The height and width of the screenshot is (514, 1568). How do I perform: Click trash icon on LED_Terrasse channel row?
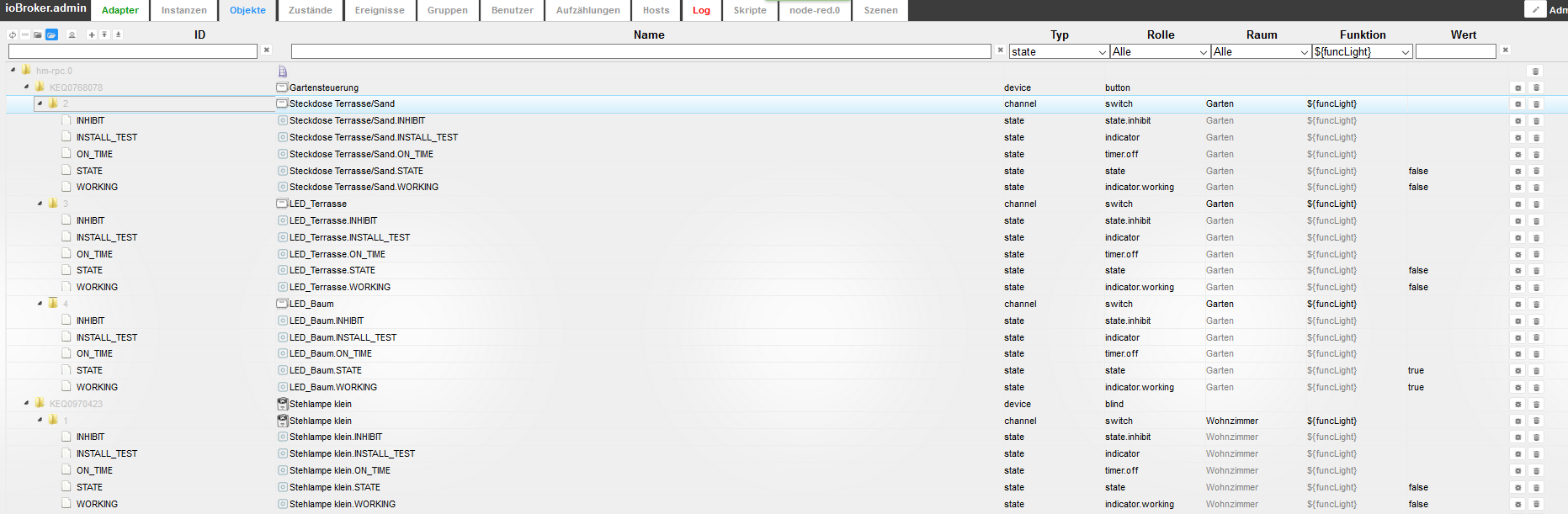point(1536,204)
